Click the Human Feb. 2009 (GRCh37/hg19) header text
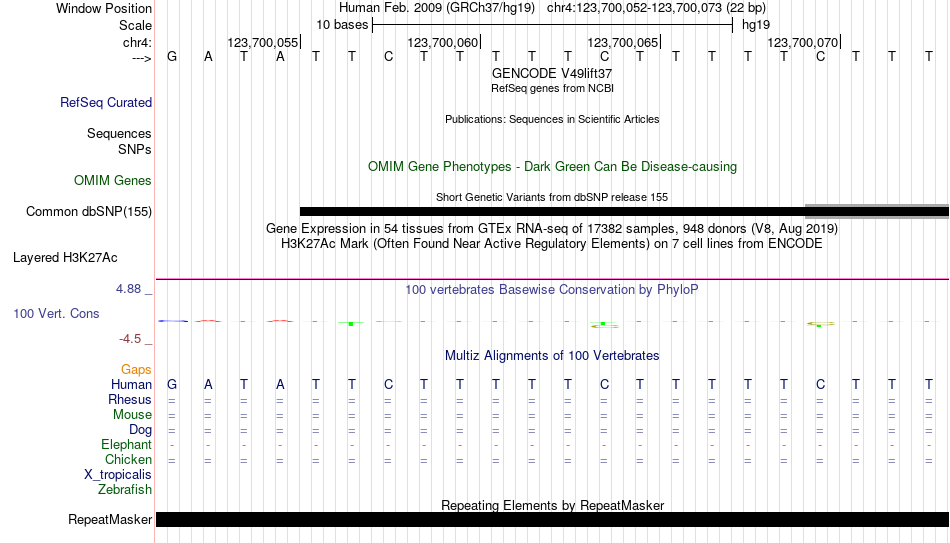This screenshot has width=950, height=543. (x=437, y=8)
